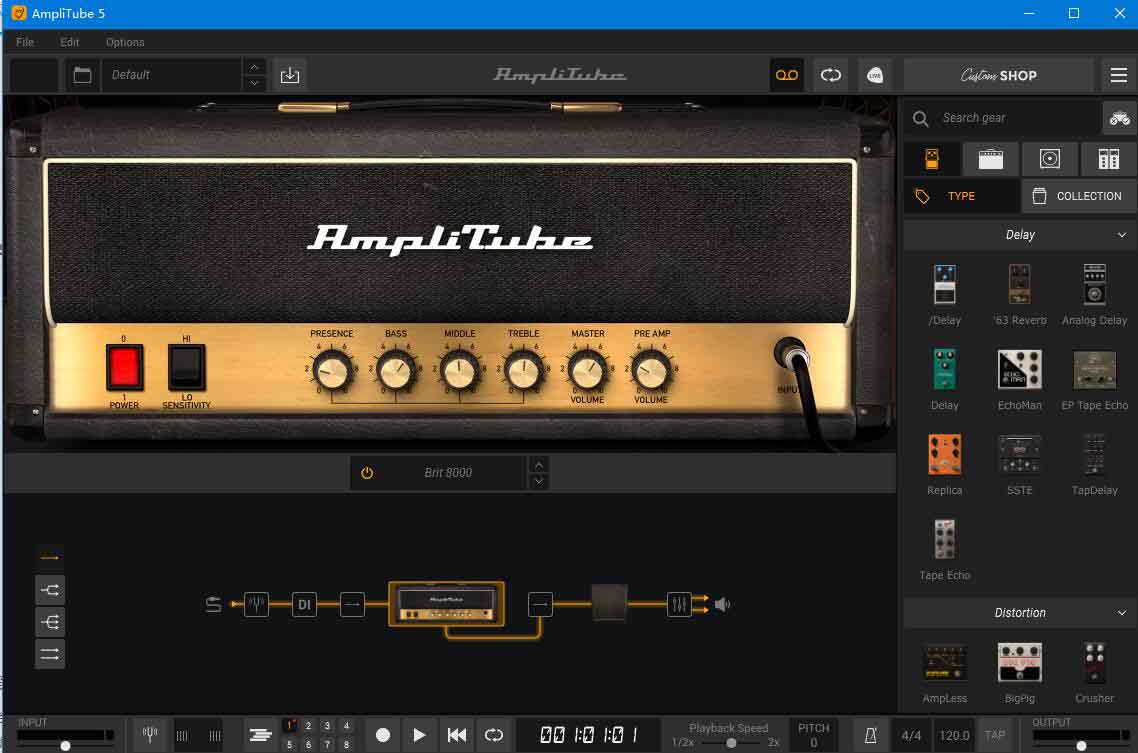Open the looper icon in top toolbar
Image resolution: width=1138 pixels, height=753 pixels.
(x=830, y=75)
